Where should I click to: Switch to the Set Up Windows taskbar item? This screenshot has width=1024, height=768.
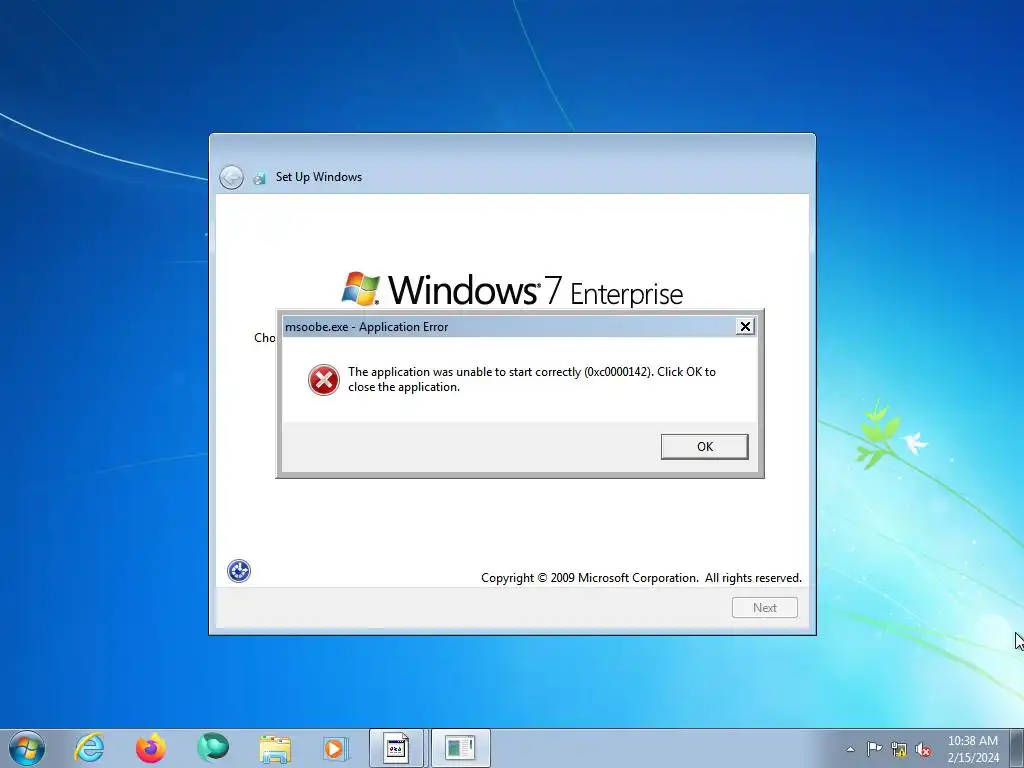tap(460, 748)
